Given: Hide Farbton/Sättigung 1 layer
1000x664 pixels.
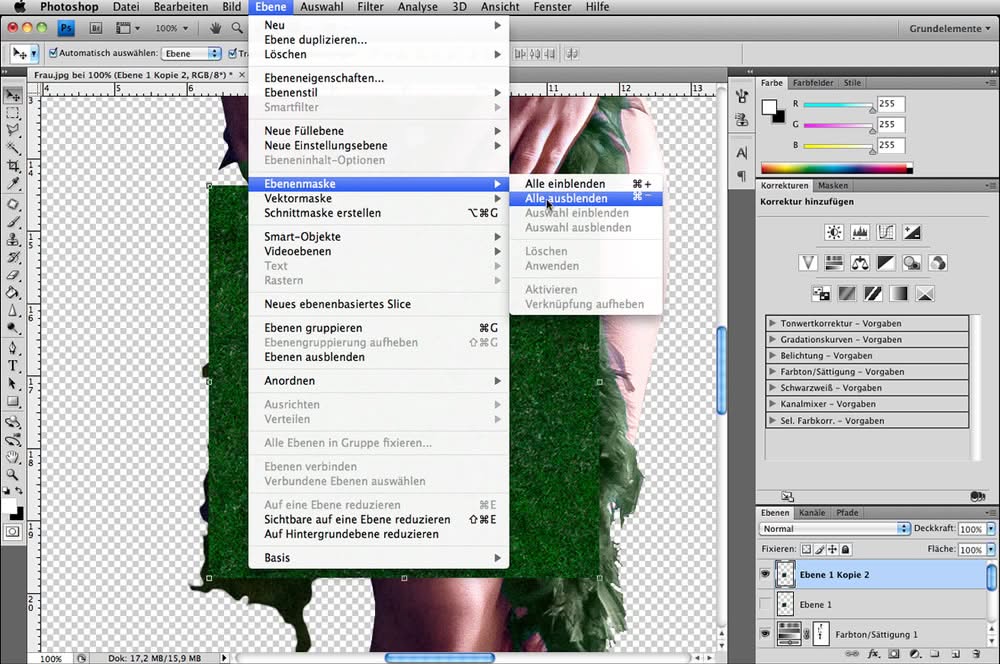Looking at the screenshot, I should click(x=765, y=633).
